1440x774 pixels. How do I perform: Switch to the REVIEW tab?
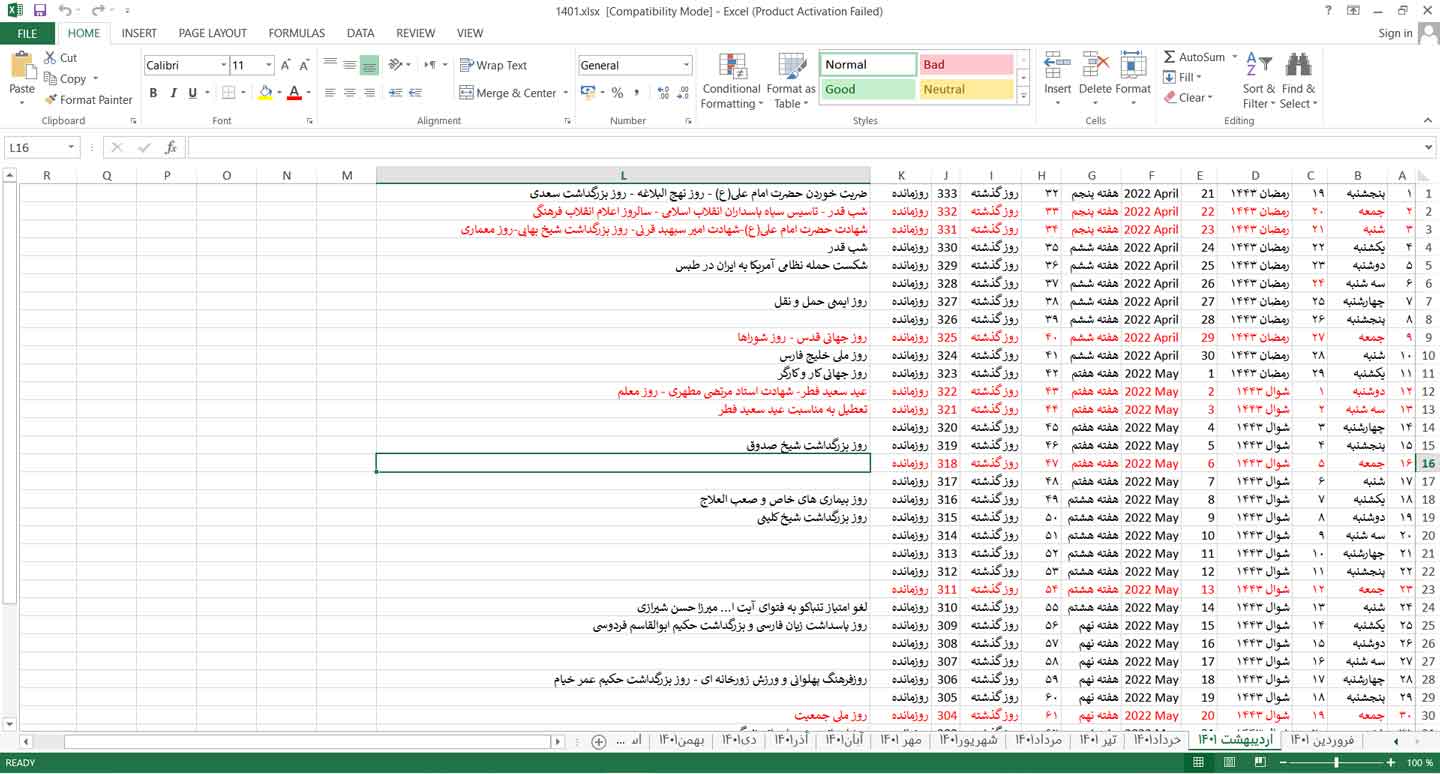(x=415, y=33)
